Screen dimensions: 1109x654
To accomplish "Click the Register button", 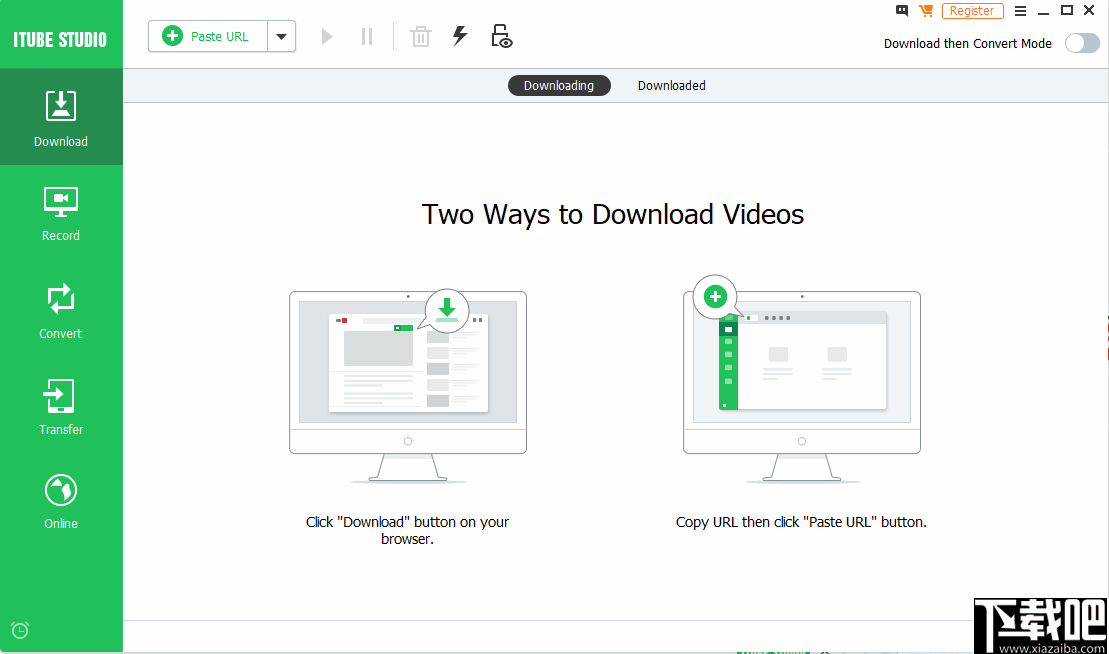I will [972, 11].
